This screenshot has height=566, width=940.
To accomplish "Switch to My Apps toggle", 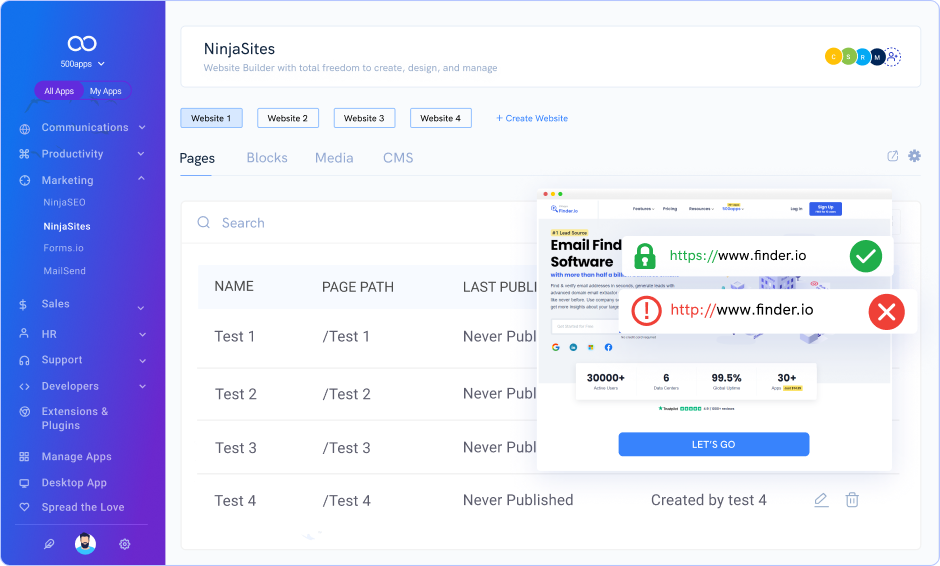I will pyautogui.click(x=106, y=91).
